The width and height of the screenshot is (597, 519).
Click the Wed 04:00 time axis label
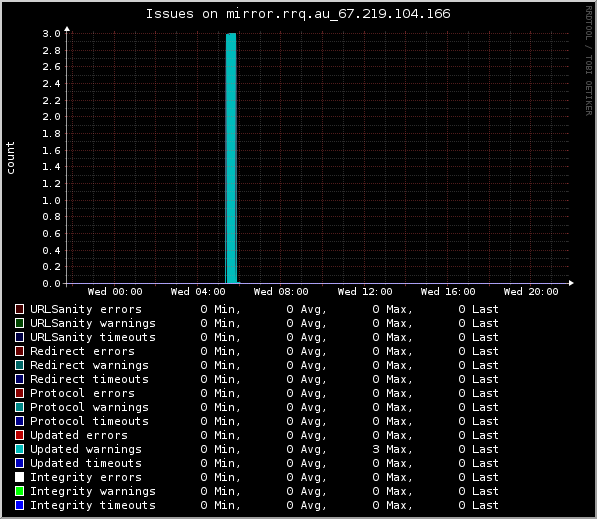pos(198,292)
